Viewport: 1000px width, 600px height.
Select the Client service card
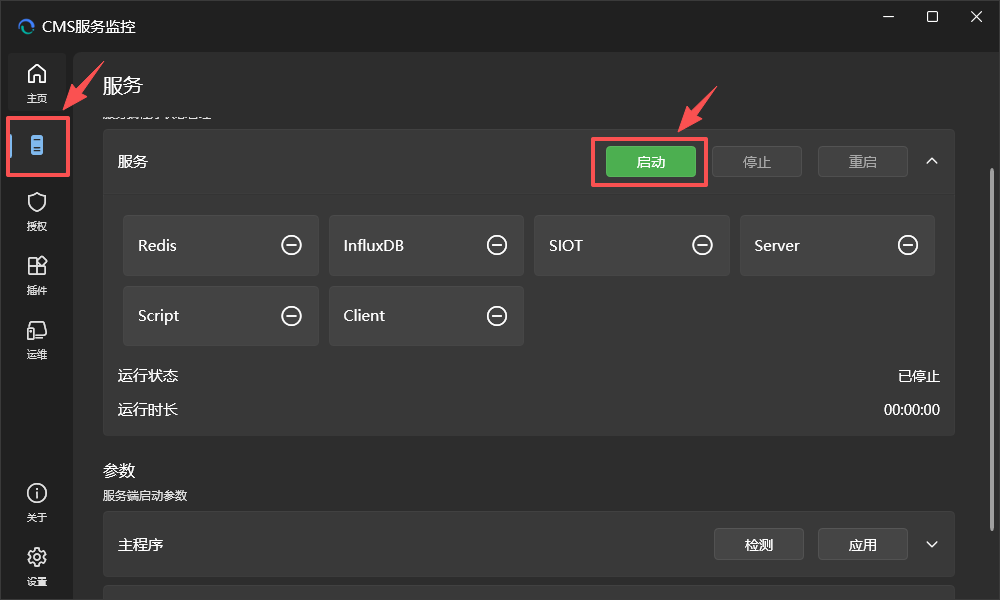425,316
